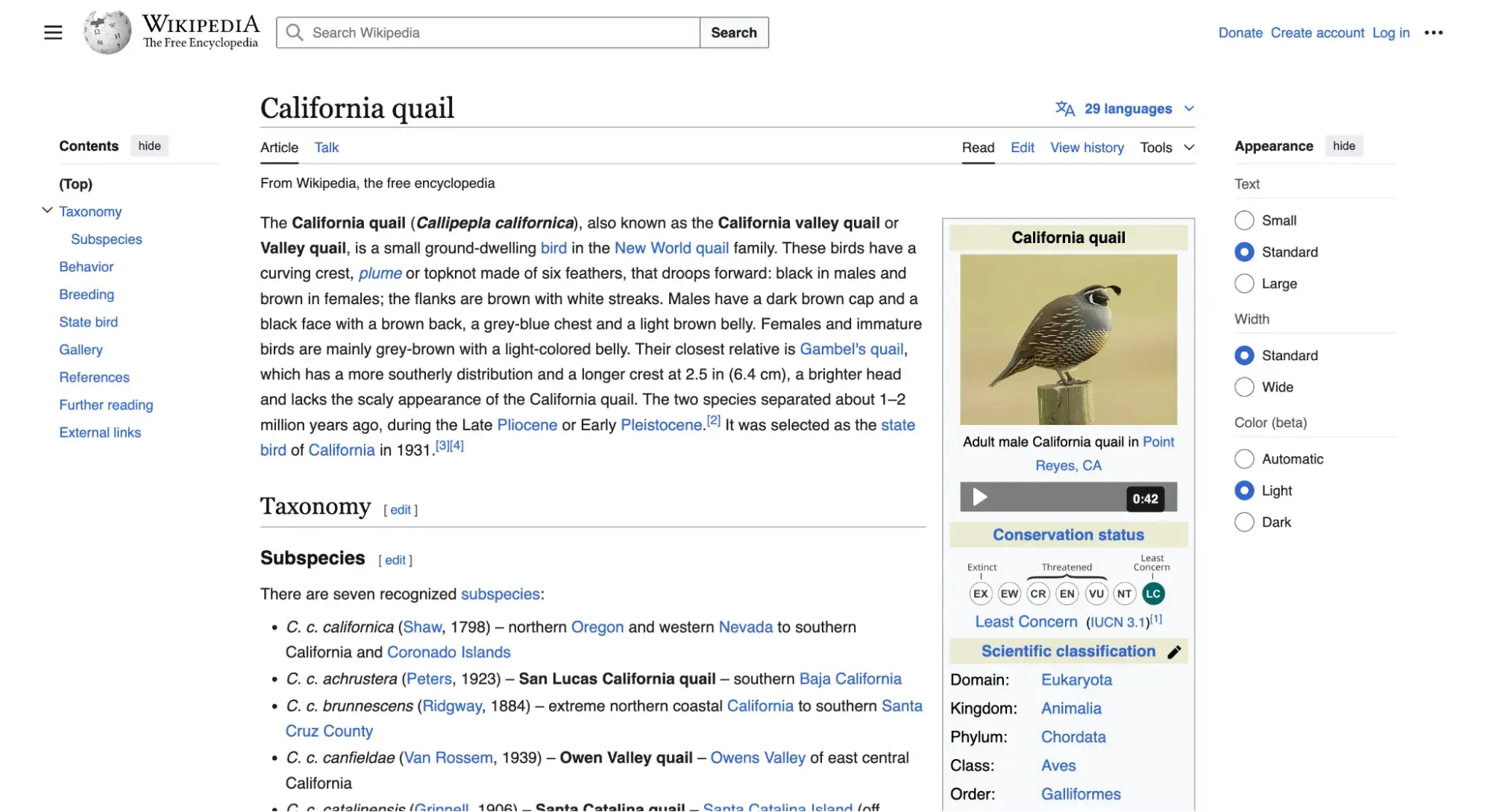Click the LC conservation status badge
The width and height of the screenshot is (1491, 812).
(x=1153, y=594)
